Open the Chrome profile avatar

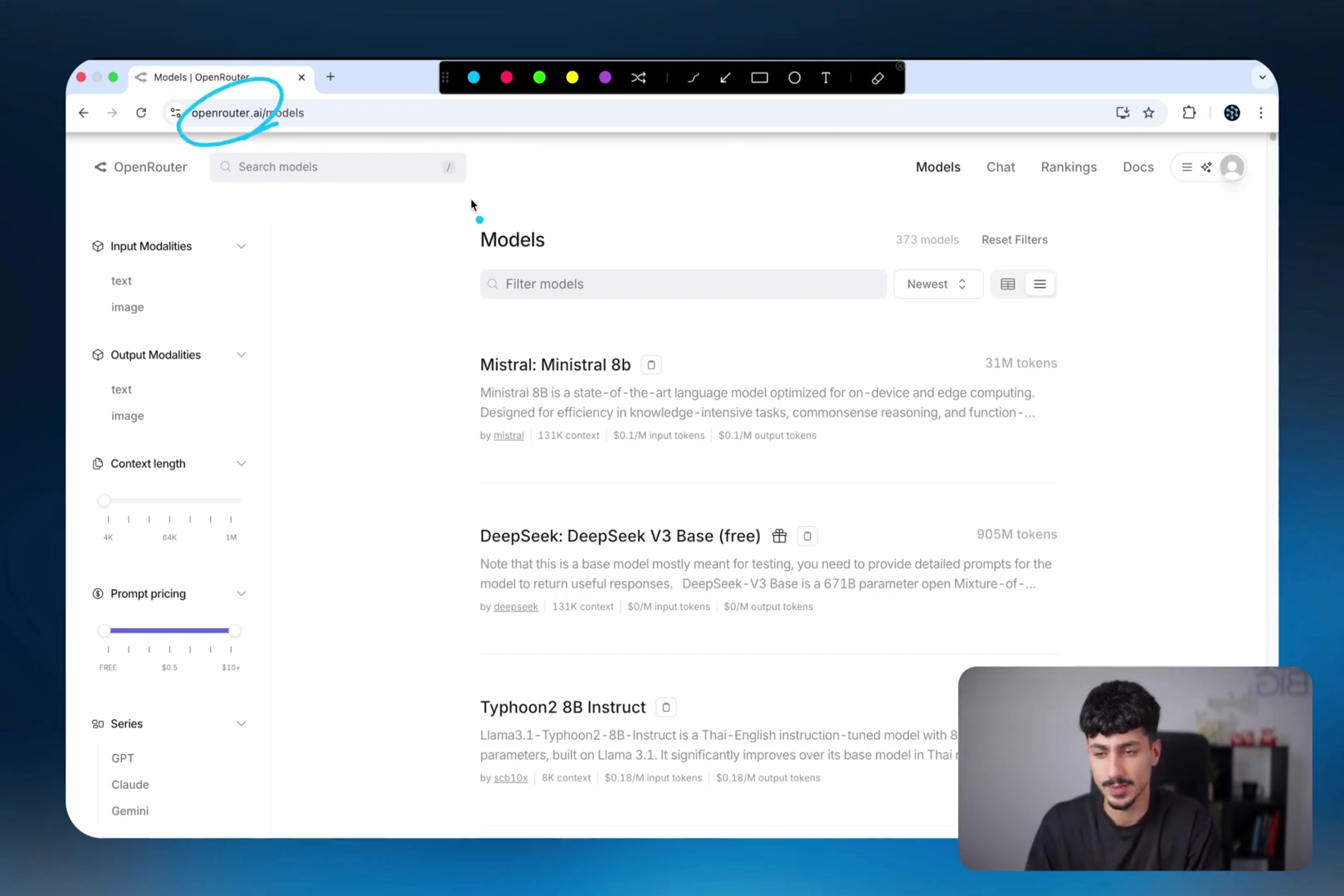coord(1232,113)
